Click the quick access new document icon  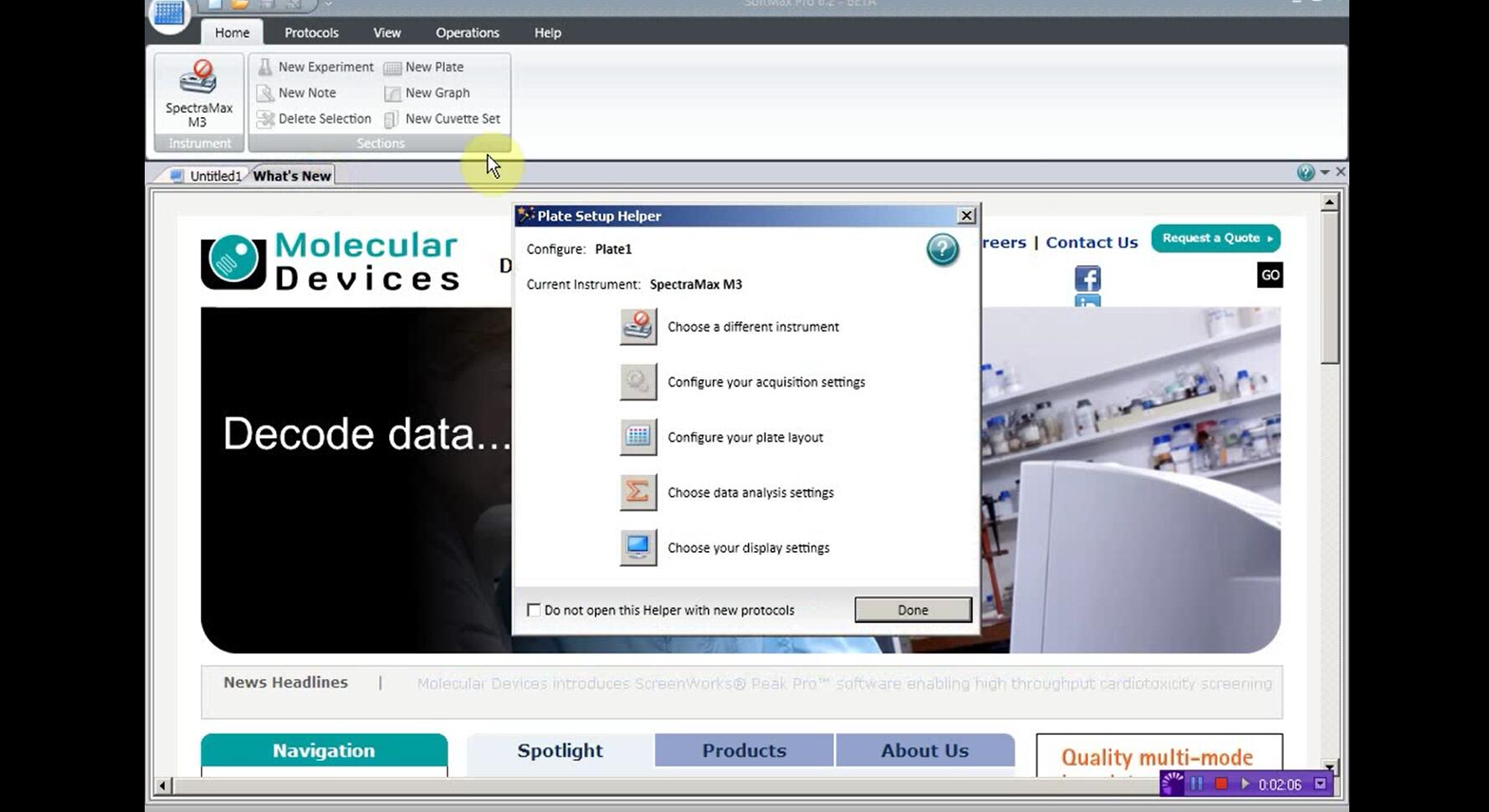point(215,4)
